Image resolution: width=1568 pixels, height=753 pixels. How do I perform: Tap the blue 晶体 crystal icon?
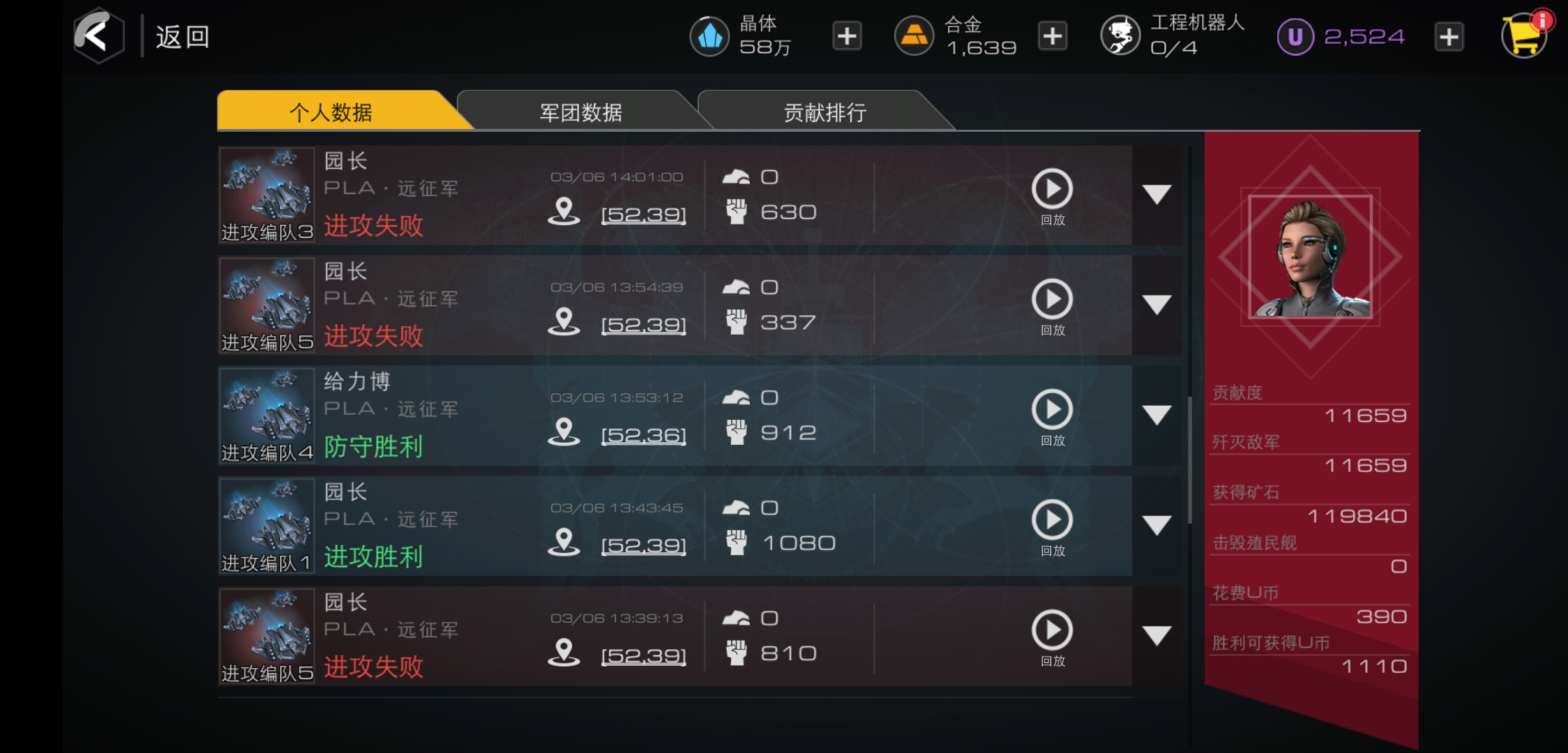point(709,36)
